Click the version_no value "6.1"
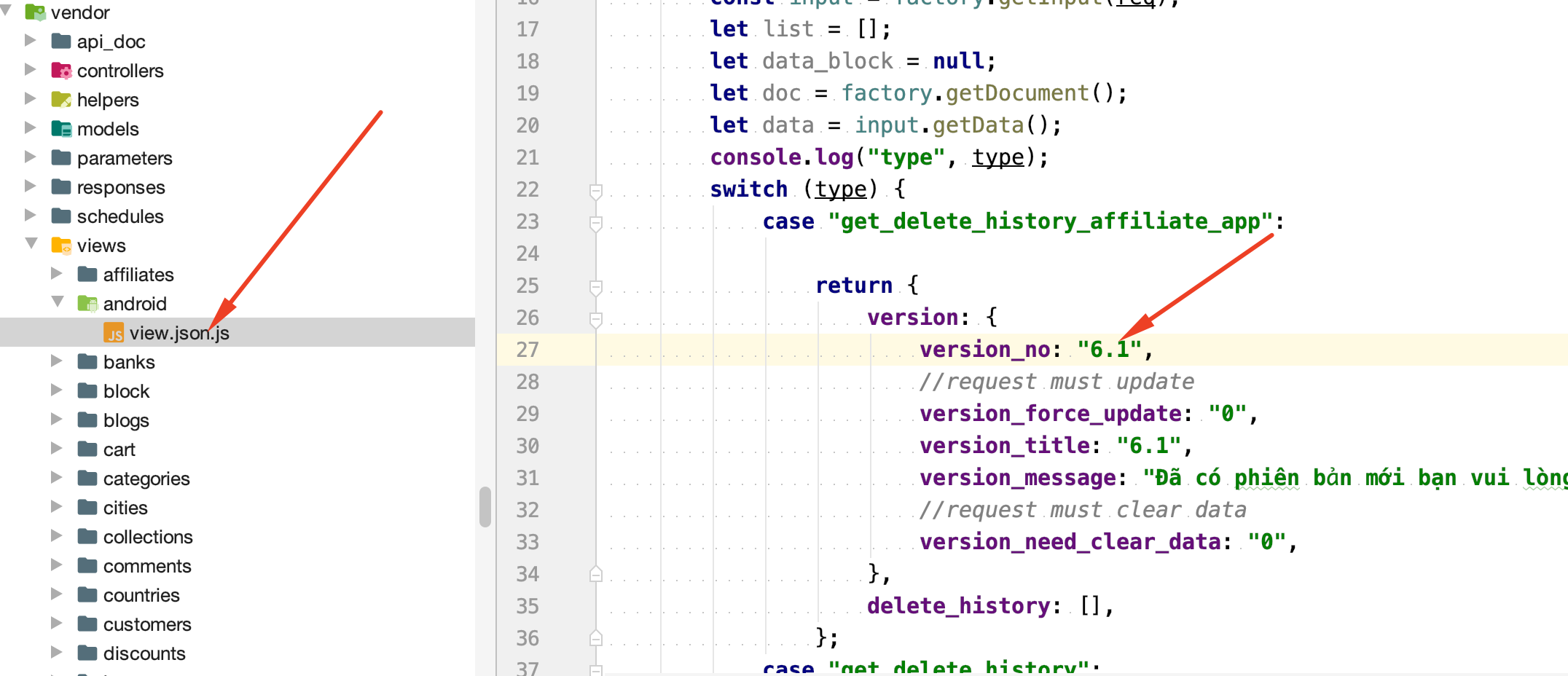The width and height of the screenshot is (1568, 676). [1109, 350]
